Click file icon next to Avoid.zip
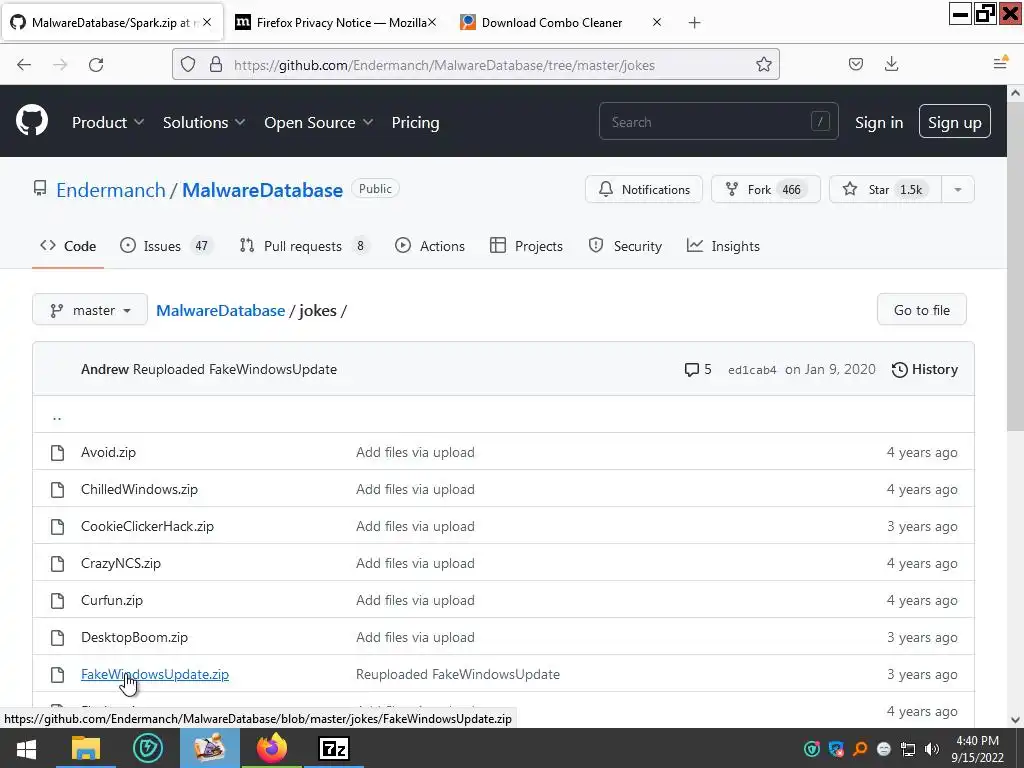Image resolution: width=1024 pixels, height=768 pixels. (x=57, y=453)
